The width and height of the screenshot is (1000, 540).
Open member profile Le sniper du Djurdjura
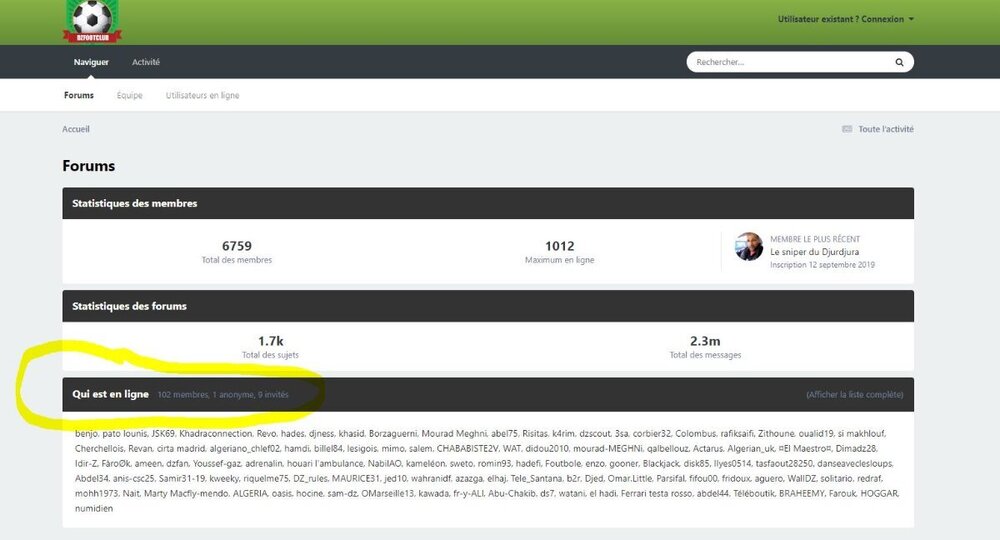[814, 252]
